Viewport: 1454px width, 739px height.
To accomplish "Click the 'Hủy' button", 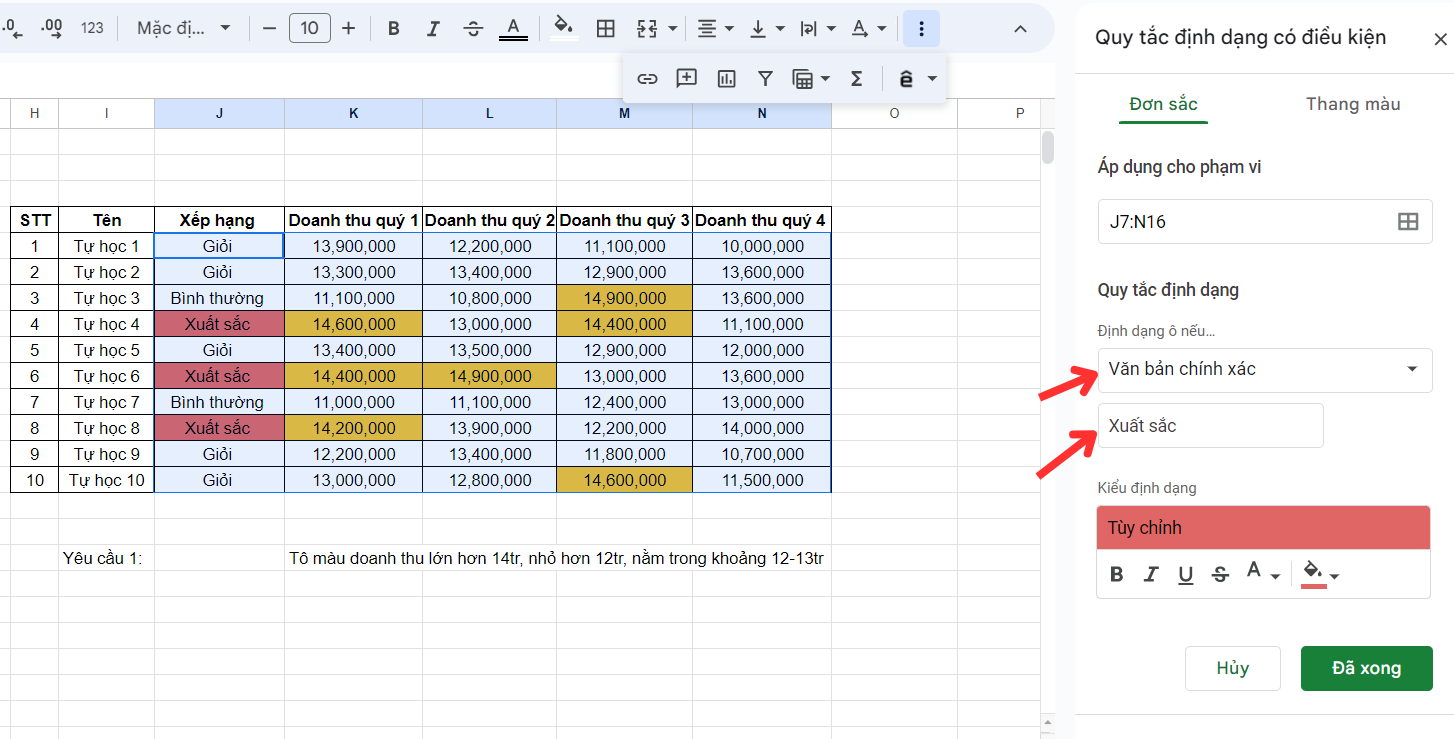I will click(x=1232, y=668).
